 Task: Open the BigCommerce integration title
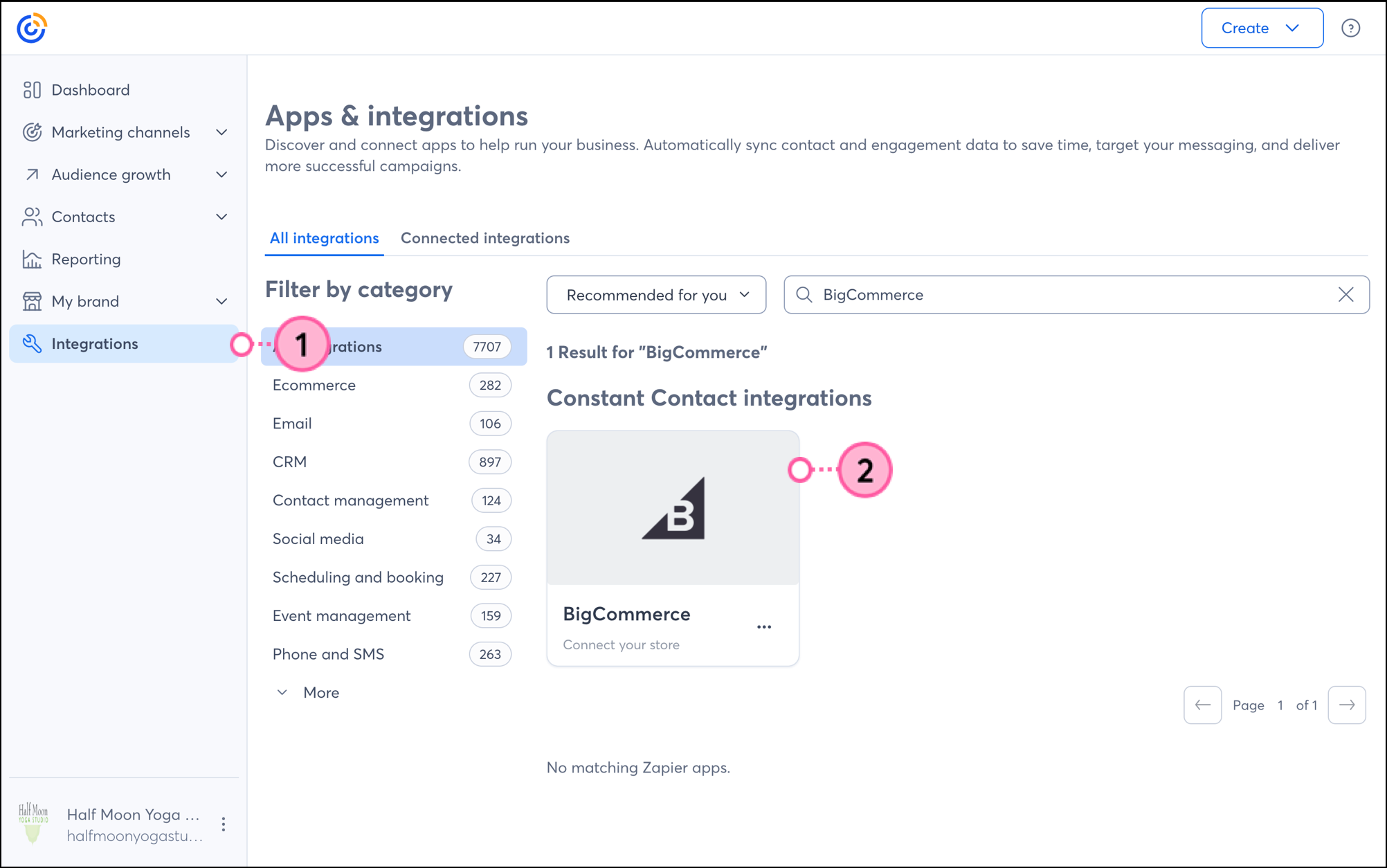pos(626,614)
